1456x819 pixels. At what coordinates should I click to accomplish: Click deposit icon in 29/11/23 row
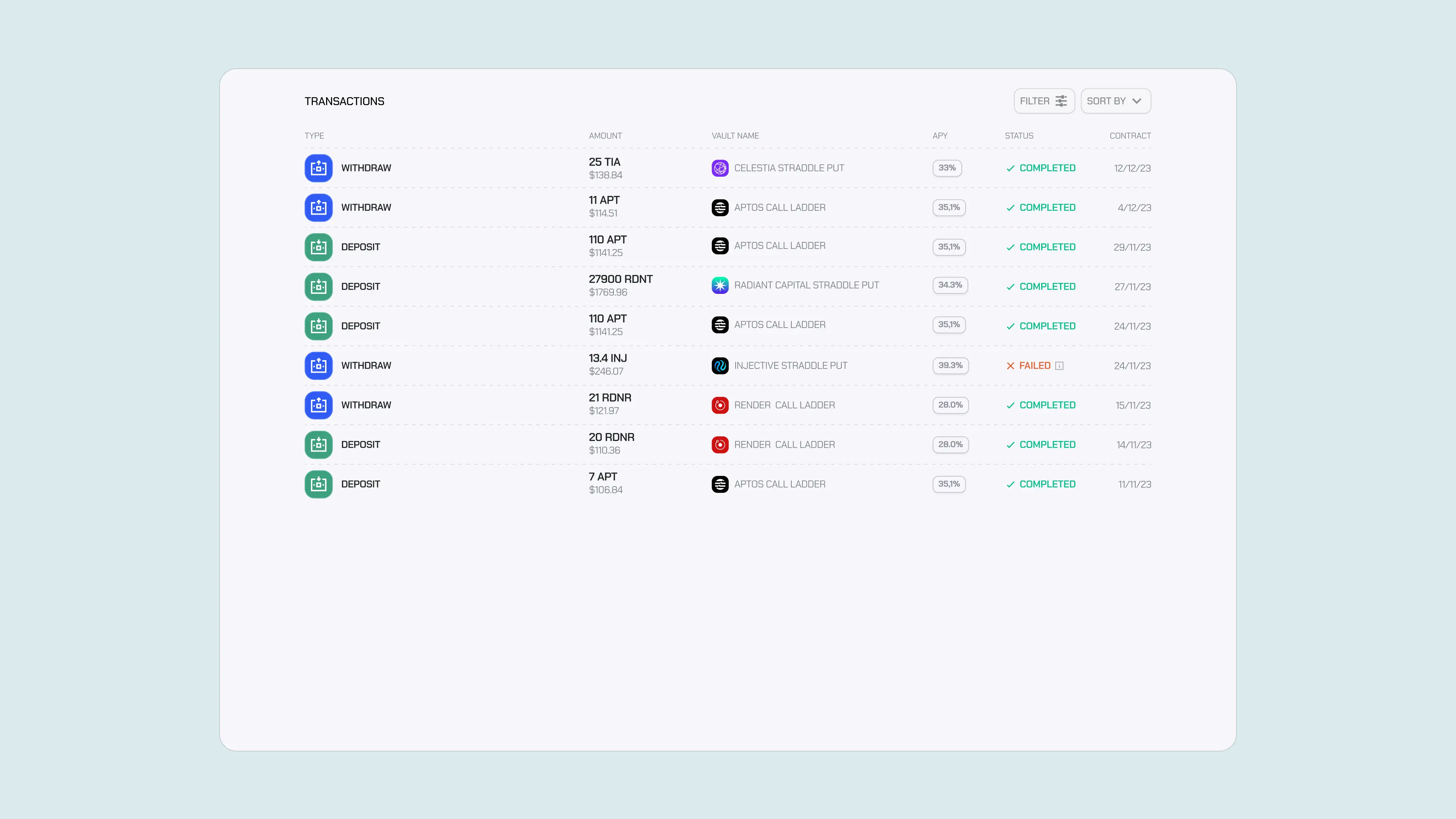point(319,247)
